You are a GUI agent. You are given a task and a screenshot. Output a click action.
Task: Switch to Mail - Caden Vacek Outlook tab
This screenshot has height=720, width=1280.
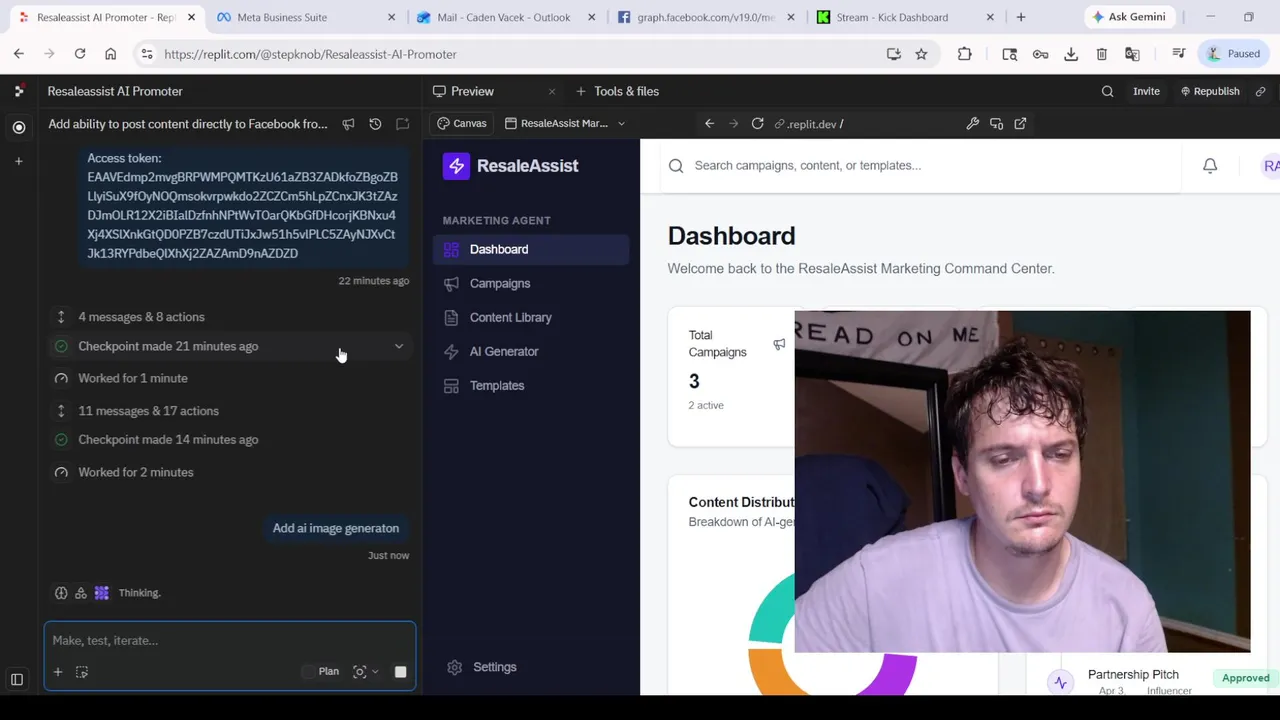(x=503, y=17)
